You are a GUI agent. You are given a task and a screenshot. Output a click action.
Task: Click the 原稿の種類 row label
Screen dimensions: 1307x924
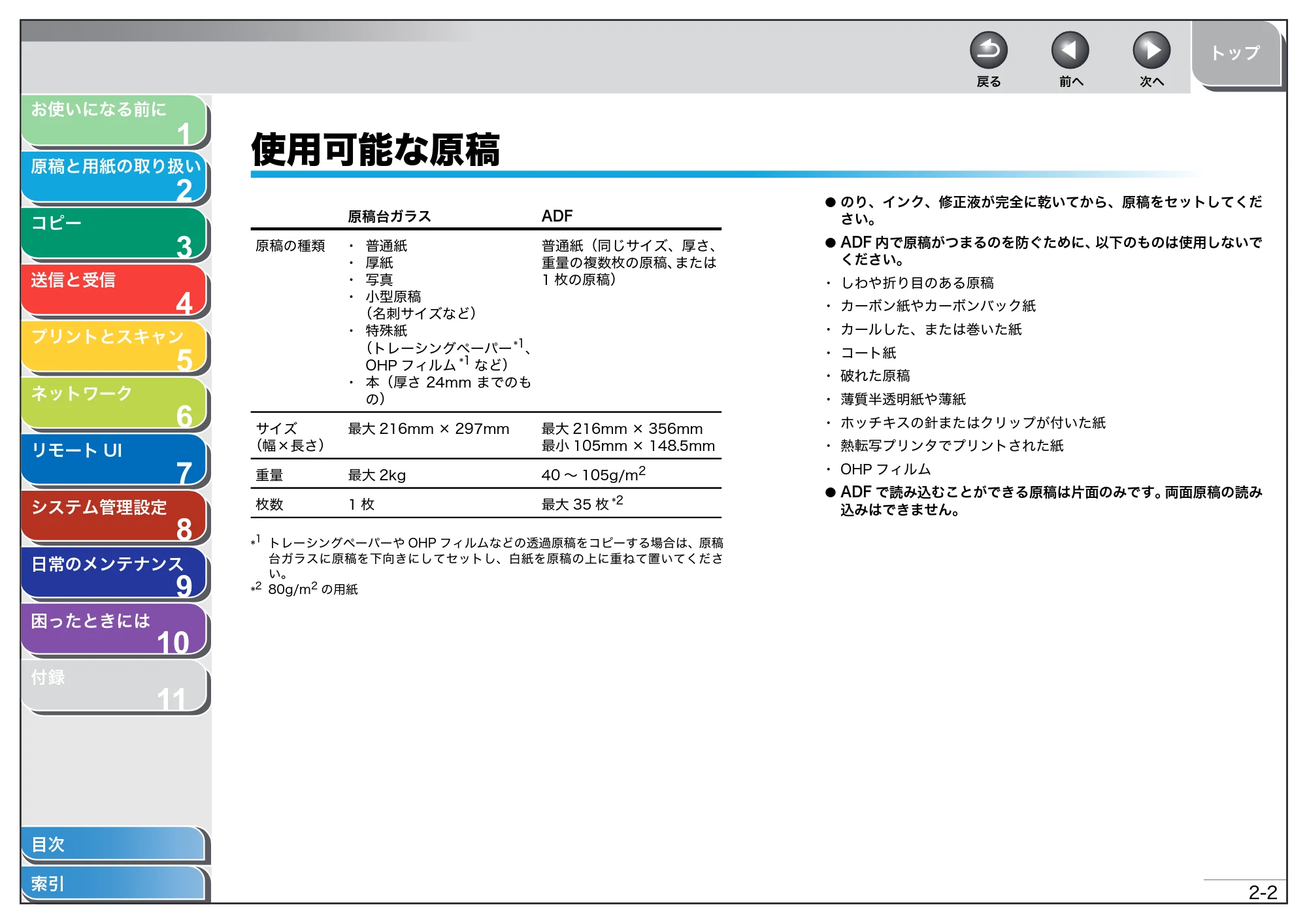point(290,246)
